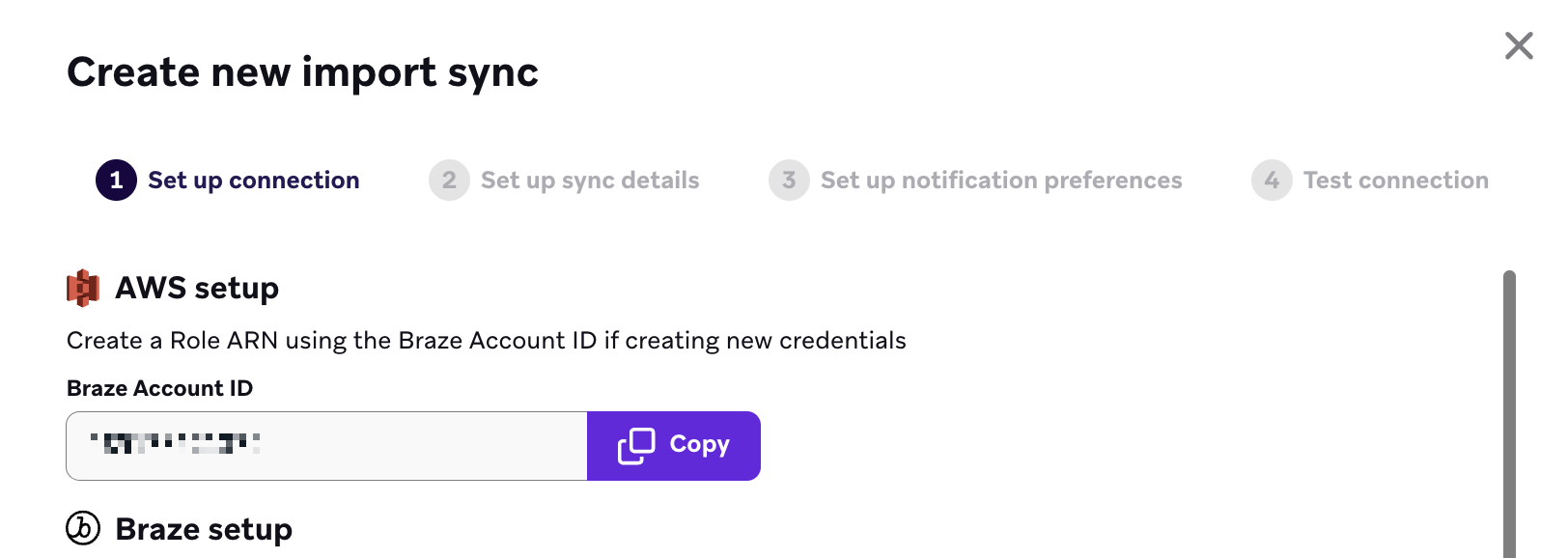This screenshot has height=558, width=1568.
Task: Click inside the Braze Account ID field
Action: point(328,445)
